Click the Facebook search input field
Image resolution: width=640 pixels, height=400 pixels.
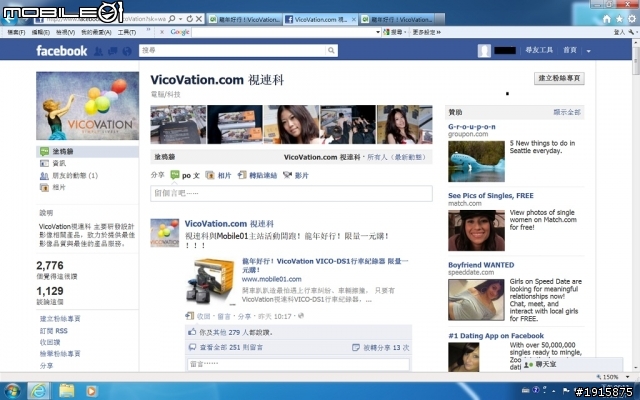233,50
